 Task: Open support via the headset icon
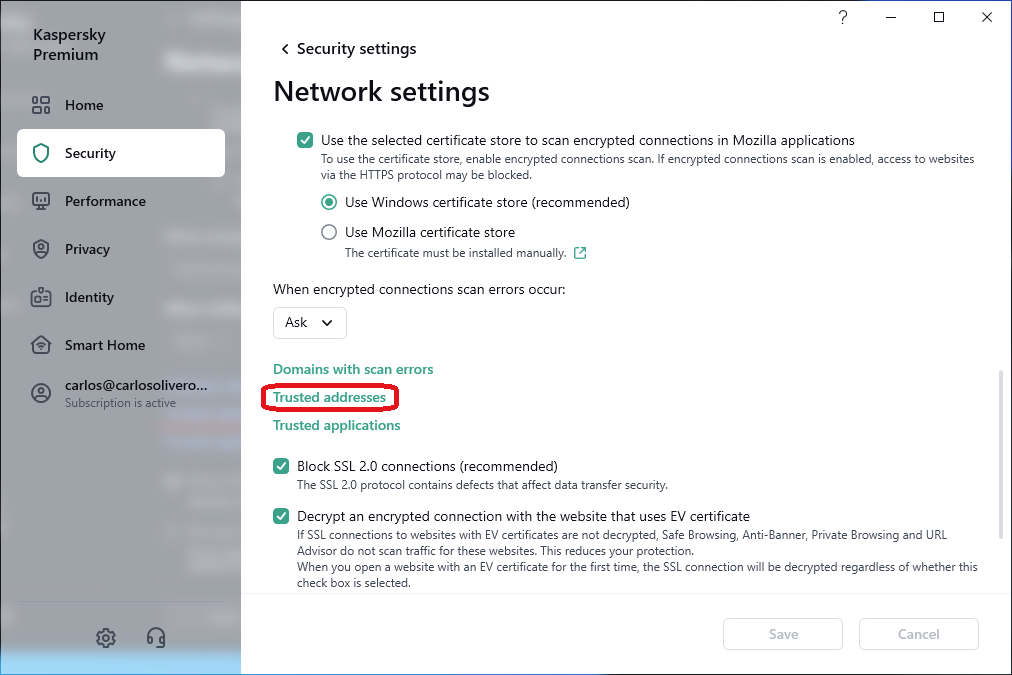coord(155,638)
